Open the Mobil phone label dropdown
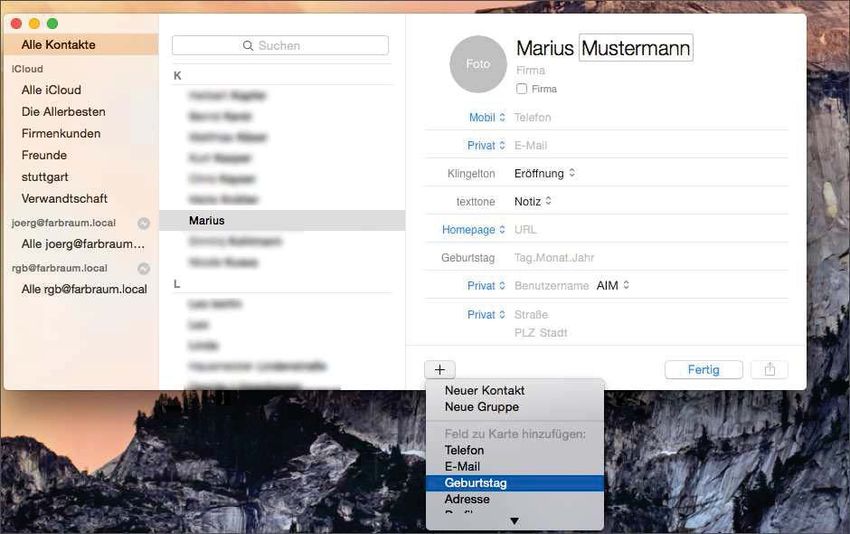The image size is (850, 534). tap(487, 118)
